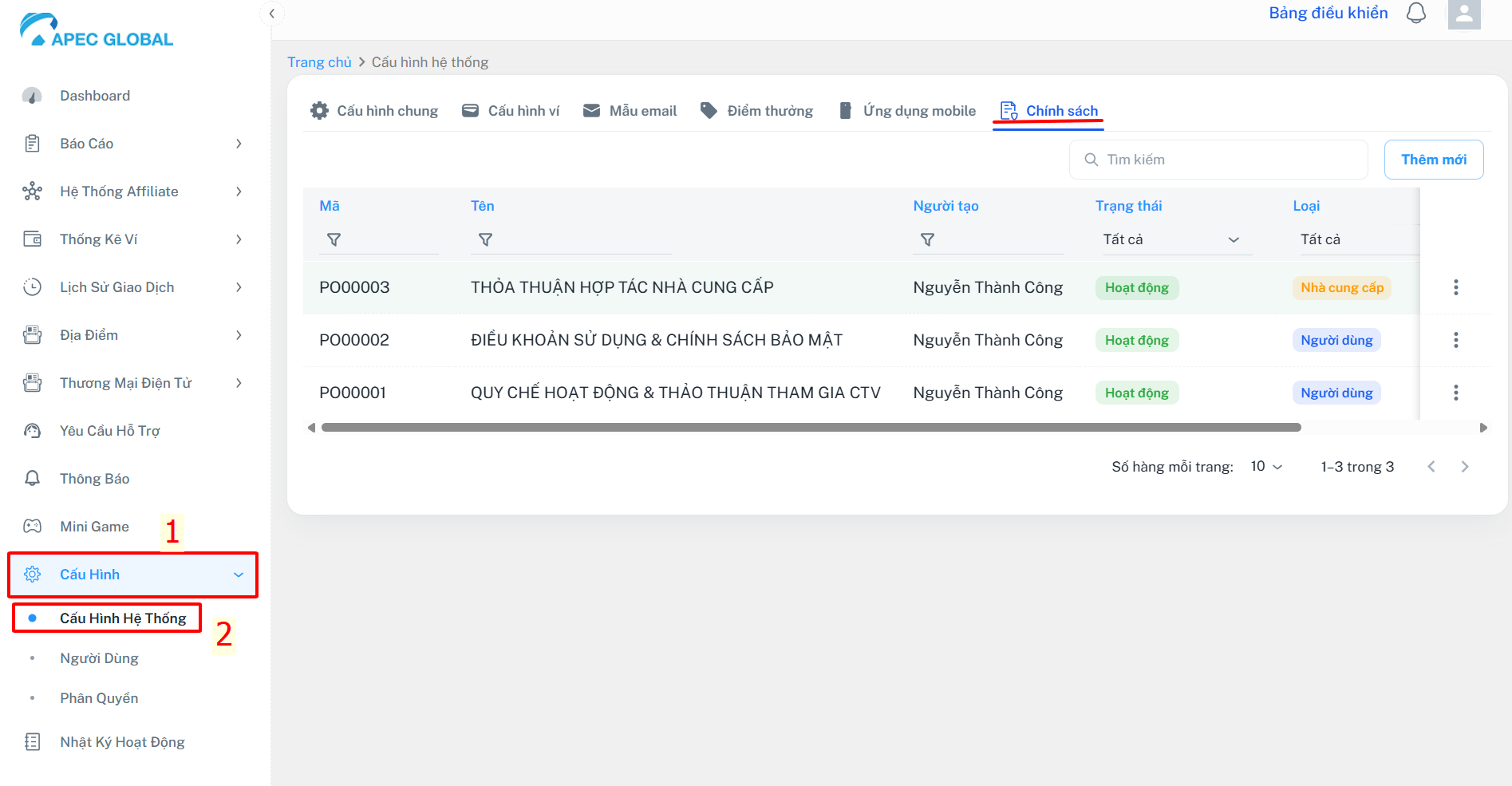Click the PO00002 code cell
Screen dimensions: 1512x786
click(x=354, y=340)
